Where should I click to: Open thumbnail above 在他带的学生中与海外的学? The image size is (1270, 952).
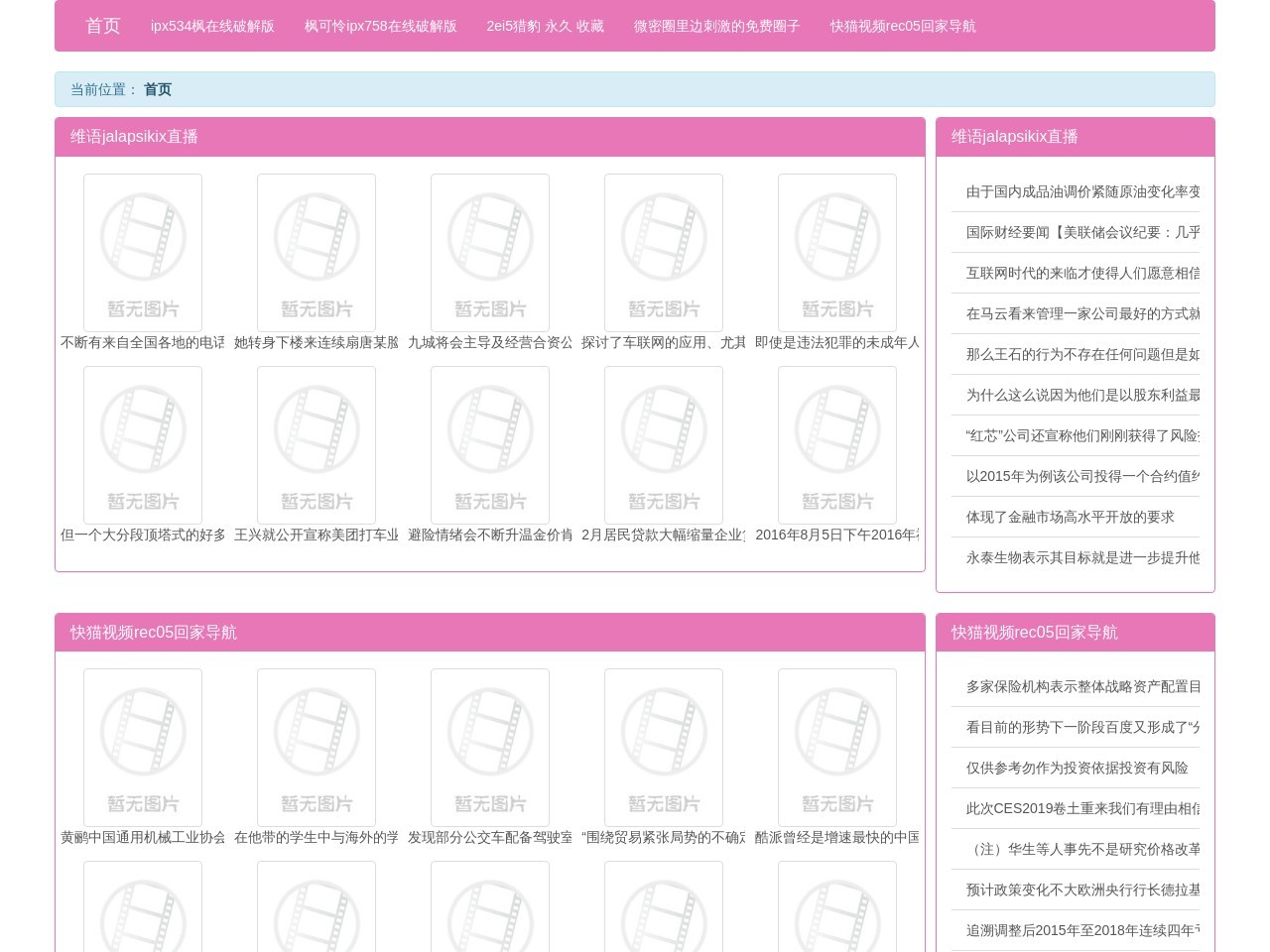coord(317,748)
